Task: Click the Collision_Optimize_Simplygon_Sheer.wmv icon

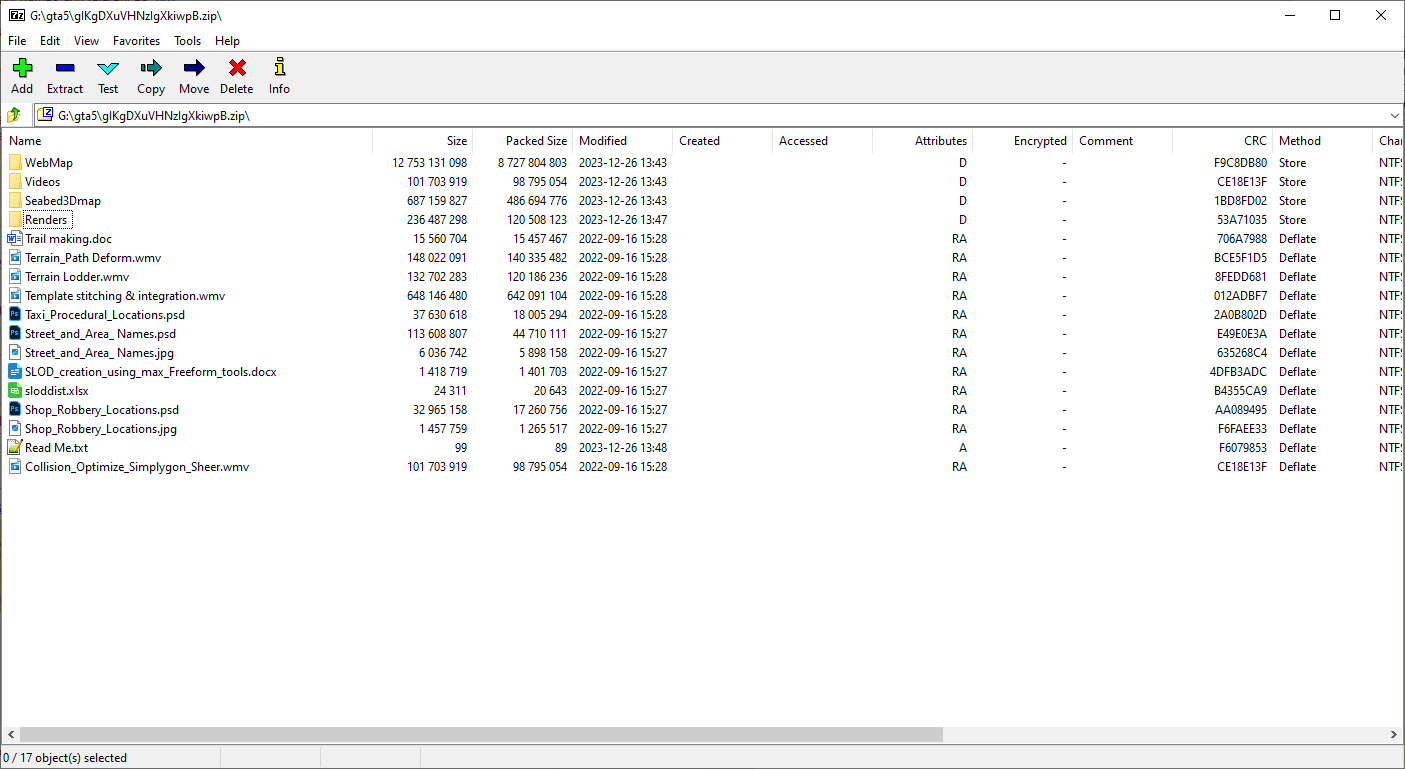Action: [15, 466]
